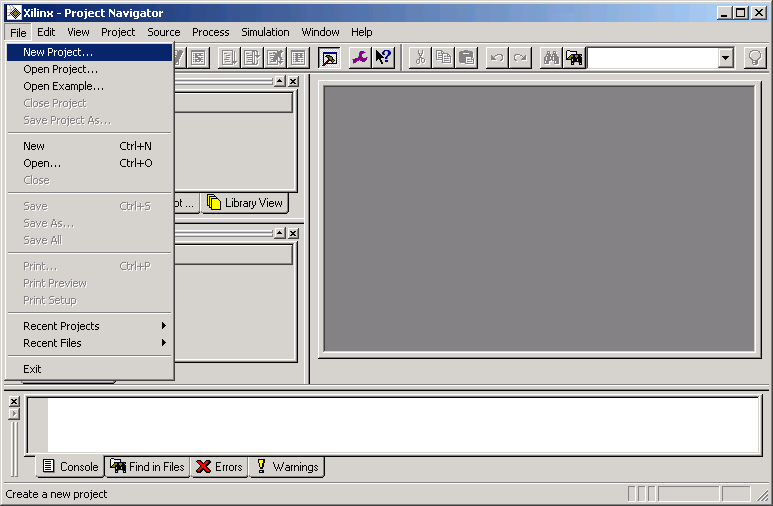Click the second document toolbar icon in group
The height and width of the screenshot is (506, 773).
tap(251, 58)
